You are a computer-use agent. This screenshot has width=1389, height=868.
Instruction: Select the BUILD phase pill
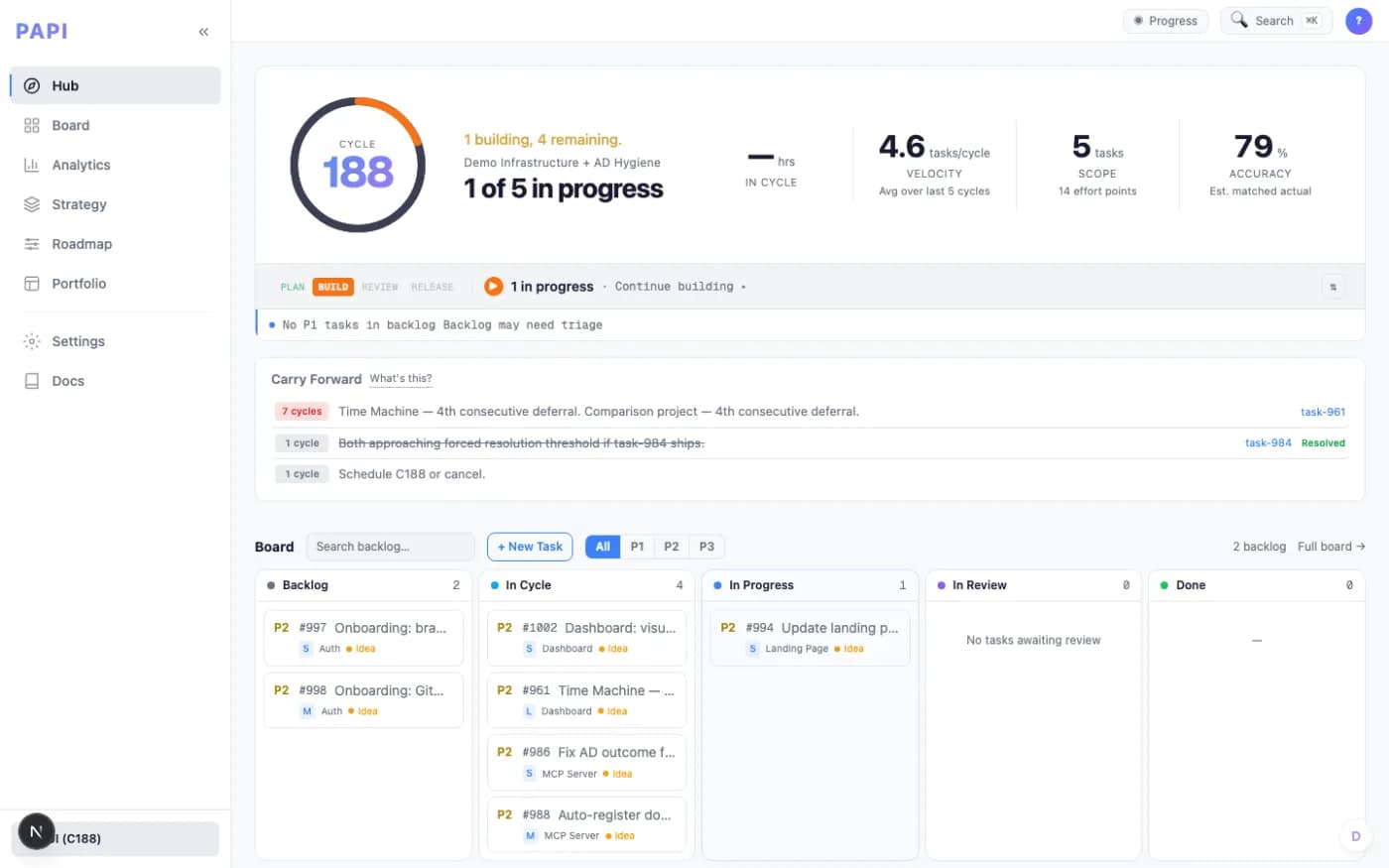333,287
